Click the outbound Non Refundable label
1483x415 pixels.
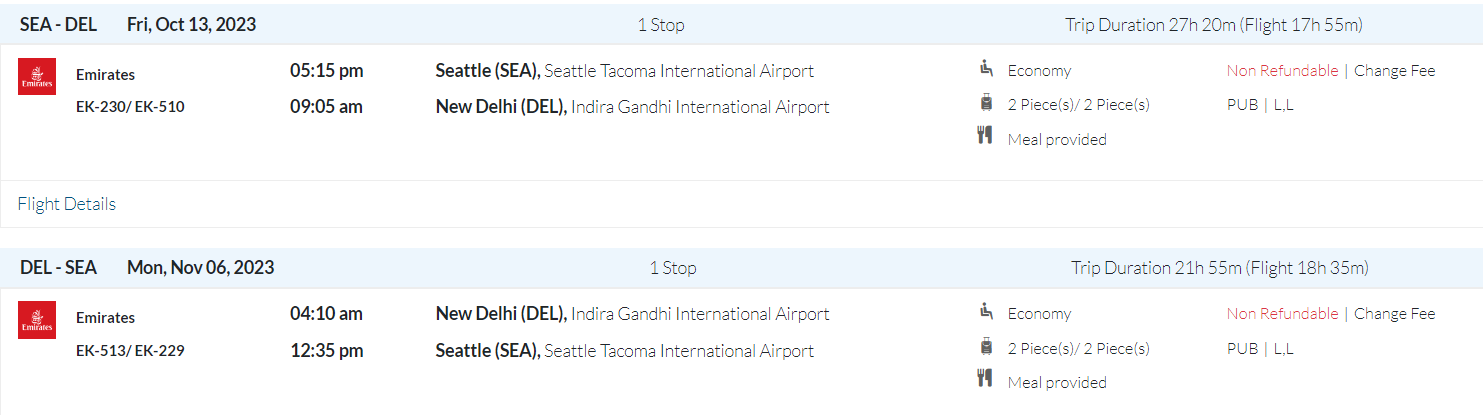pos(1282,71)
